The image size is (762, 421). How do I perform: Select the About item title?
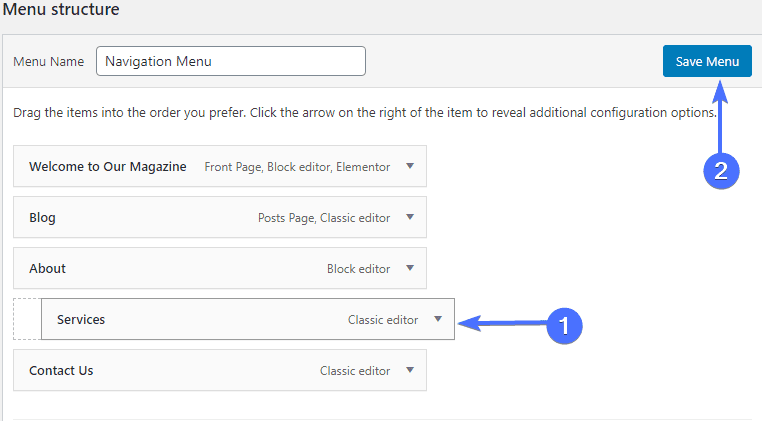click(x=47, y=268)
